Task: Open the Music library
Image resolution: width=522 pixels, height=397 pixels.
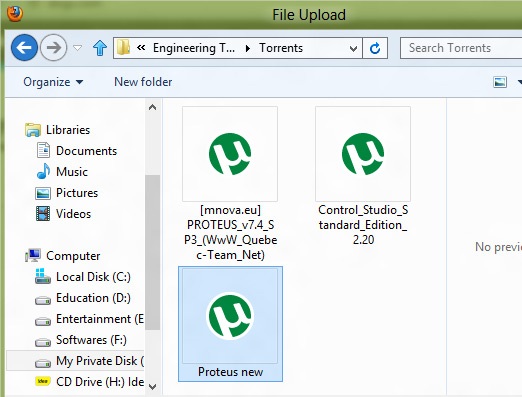Action: [x=72, y=172]
